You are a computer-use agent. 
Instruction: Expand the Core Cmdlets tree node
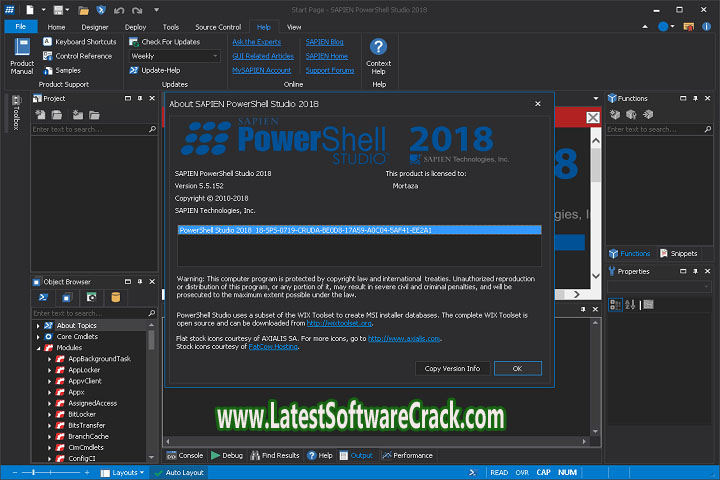(x=38, y=337)
